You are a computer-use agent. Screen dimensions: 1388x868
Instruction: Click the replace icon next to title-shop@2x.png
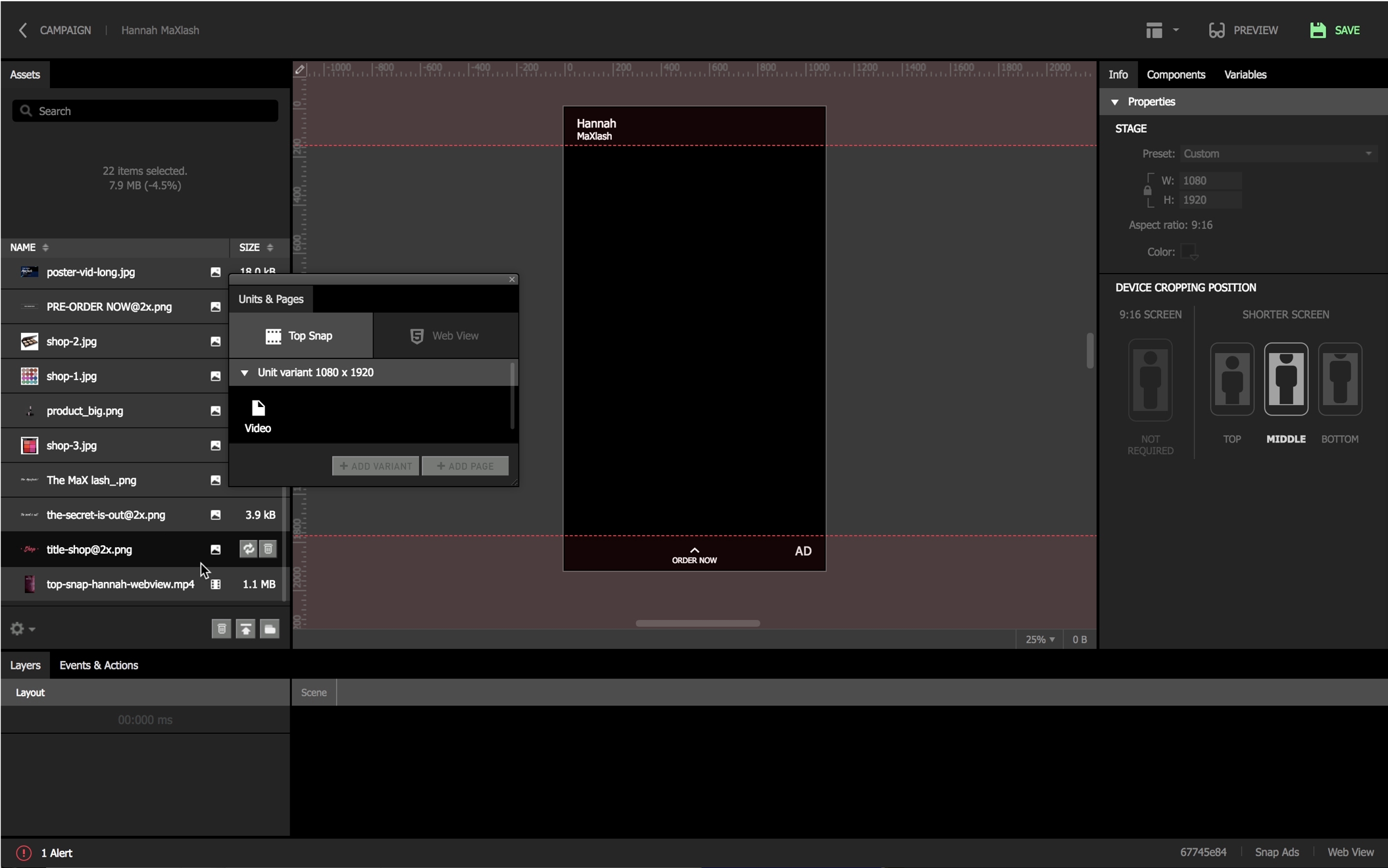coord(248,549)
